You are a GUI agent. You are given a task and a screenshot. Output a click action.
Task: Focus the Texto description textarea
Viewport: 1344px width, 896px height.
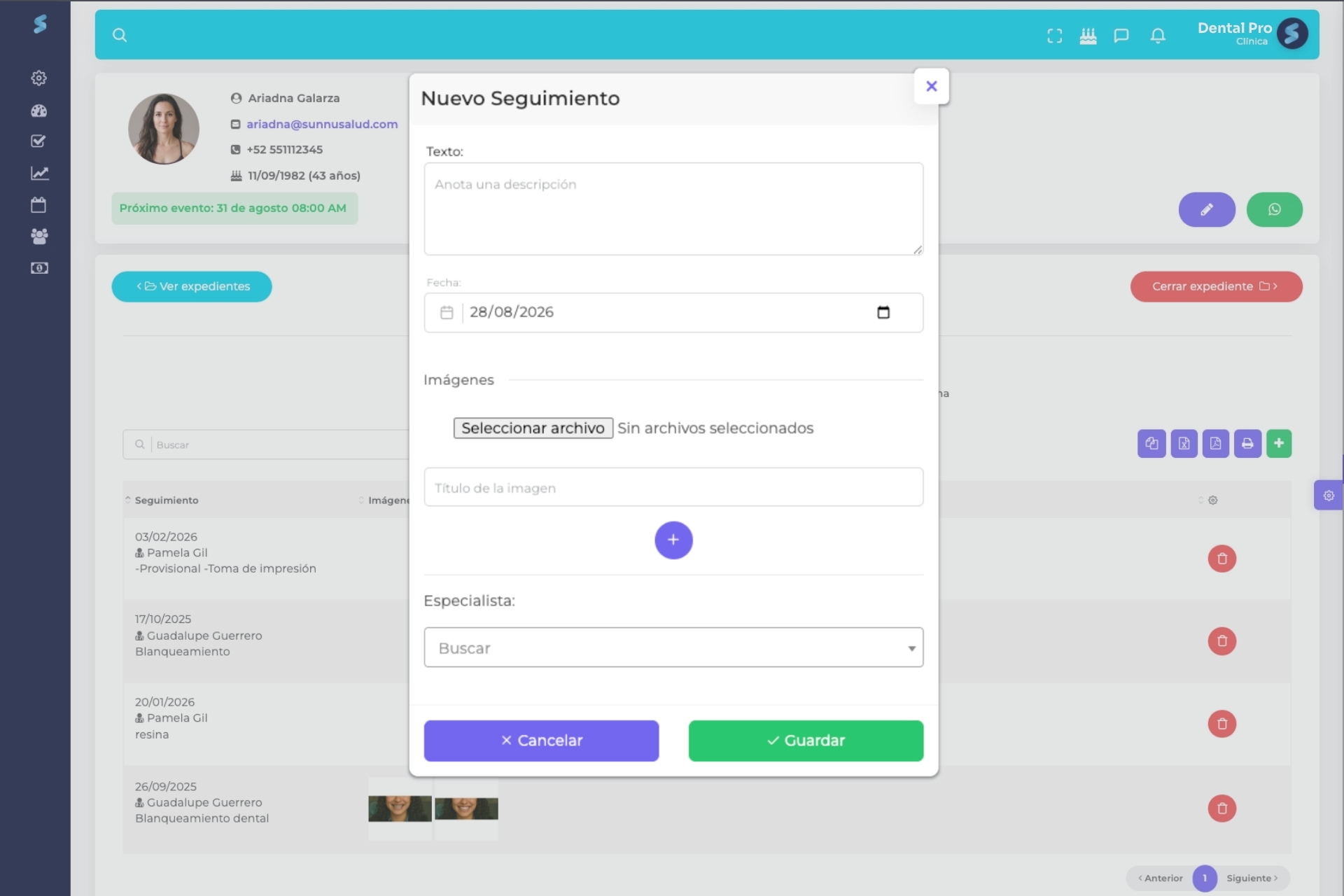[673, 209]
